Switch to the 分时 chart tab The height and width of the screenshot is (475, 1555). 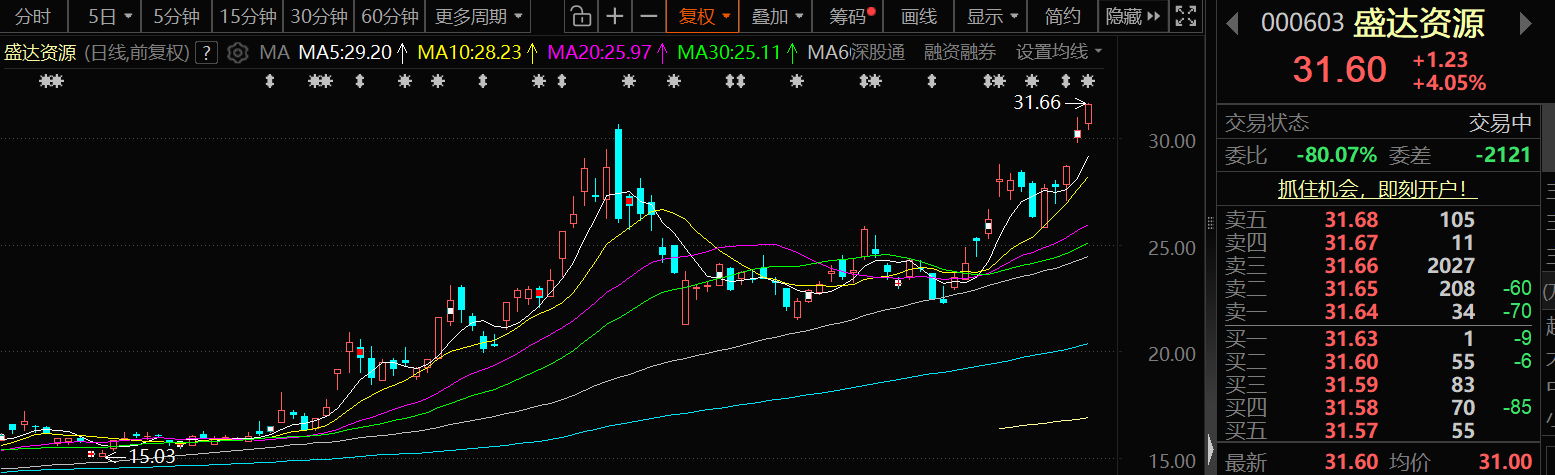pos(33,16)
